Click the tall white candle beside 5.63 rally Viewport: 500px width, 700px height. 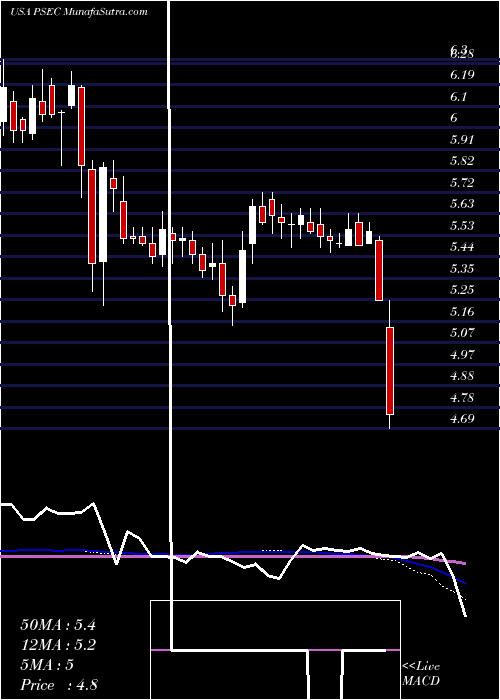tap(253, 225)
